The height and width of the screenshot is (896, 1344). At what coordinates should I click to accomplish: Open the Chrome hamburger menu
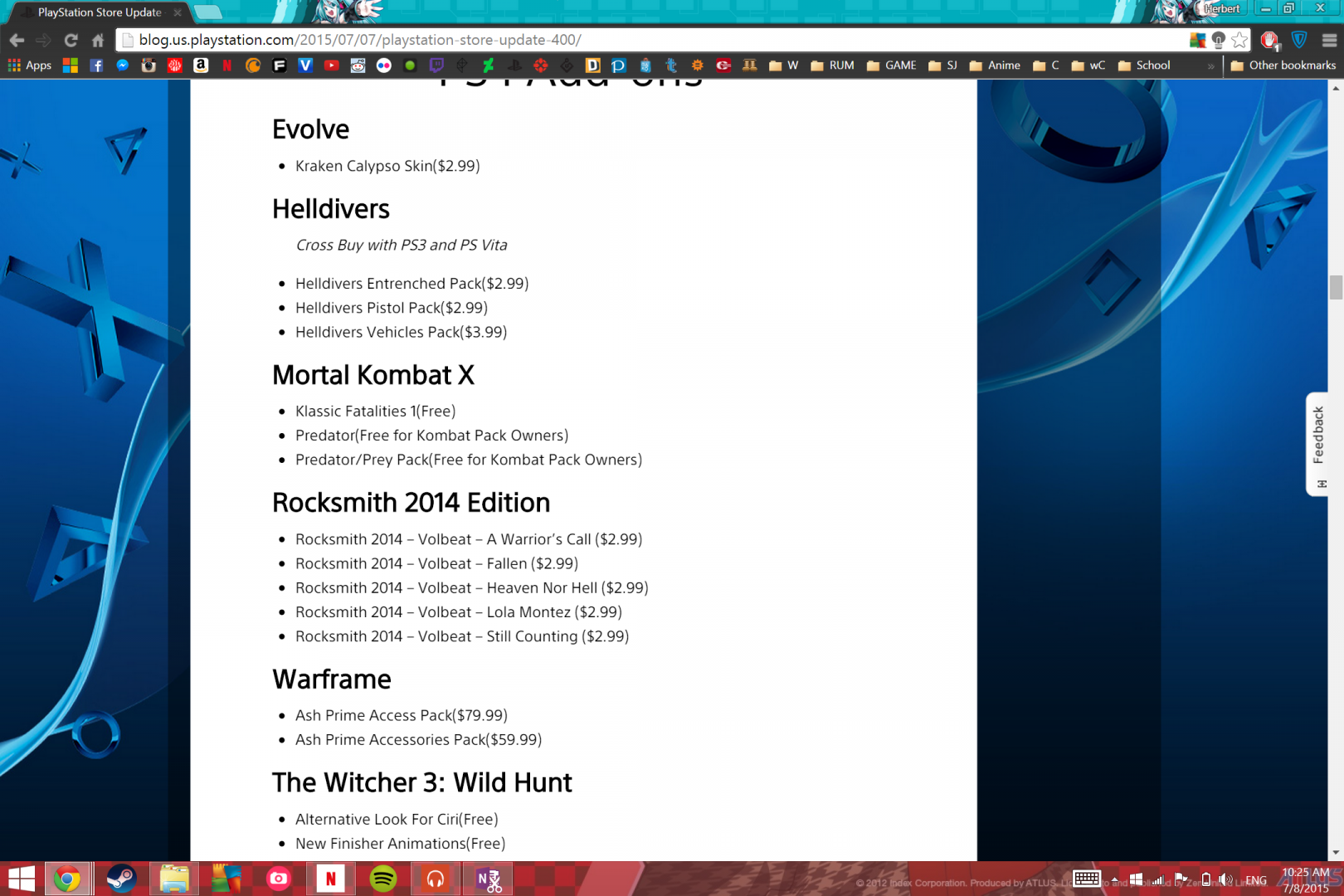1329,40
